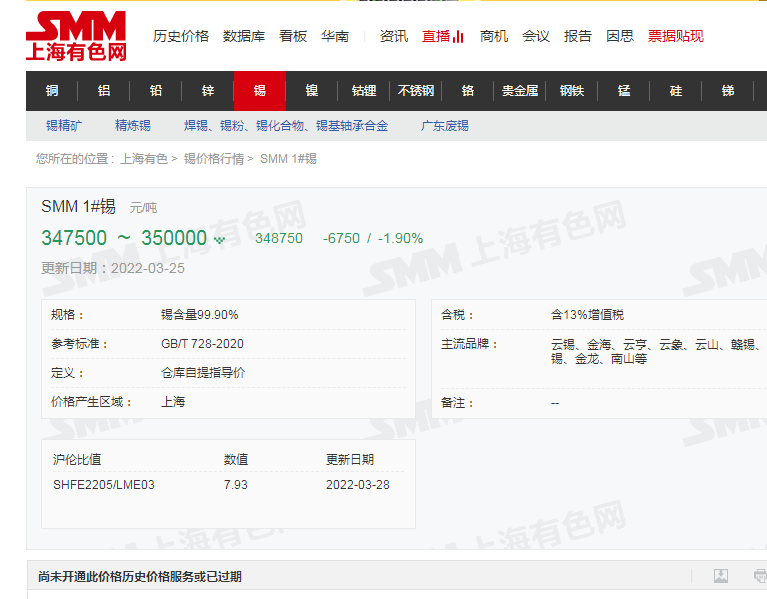Open the 直播 live link
This screenshot has width=767, height=599.
tap(436, 36)
